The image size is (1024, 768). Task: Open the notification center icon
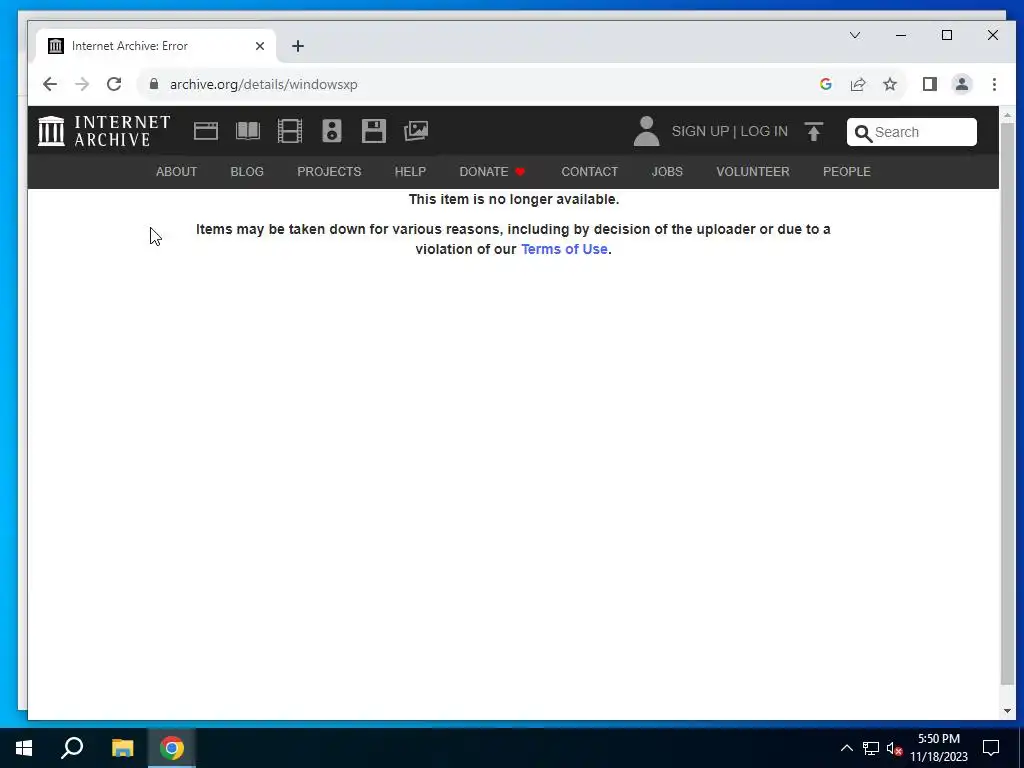[x=991, y=748]
